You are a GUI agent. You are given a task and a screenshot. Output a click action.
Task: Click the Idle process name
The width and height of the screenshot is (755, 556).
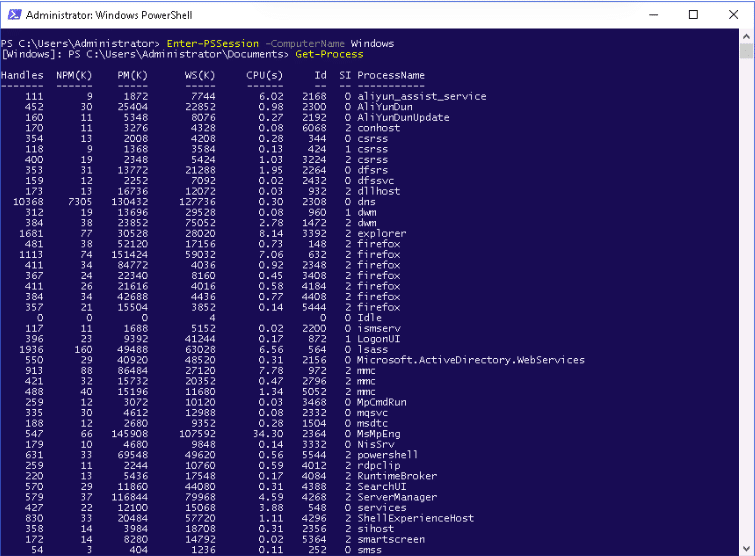[x=369, y=318]
